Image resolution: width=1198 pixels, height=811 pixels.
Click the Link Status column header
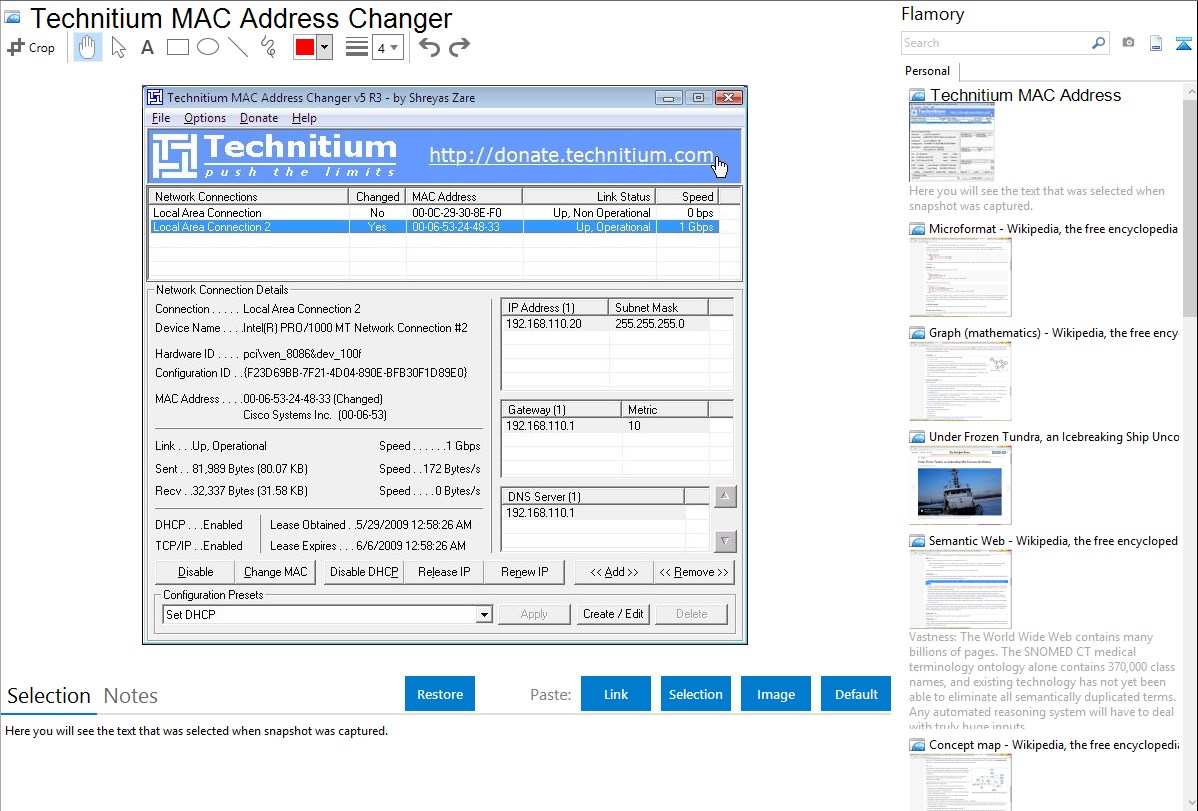589,196
